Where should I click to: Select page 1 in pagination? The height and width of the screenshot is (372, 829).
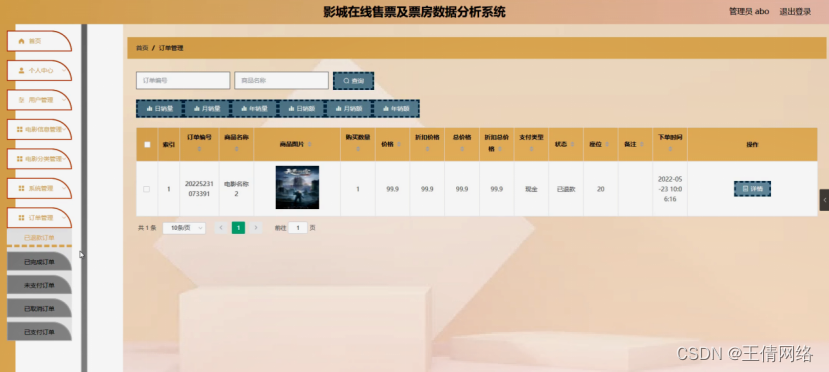(238, 228)
